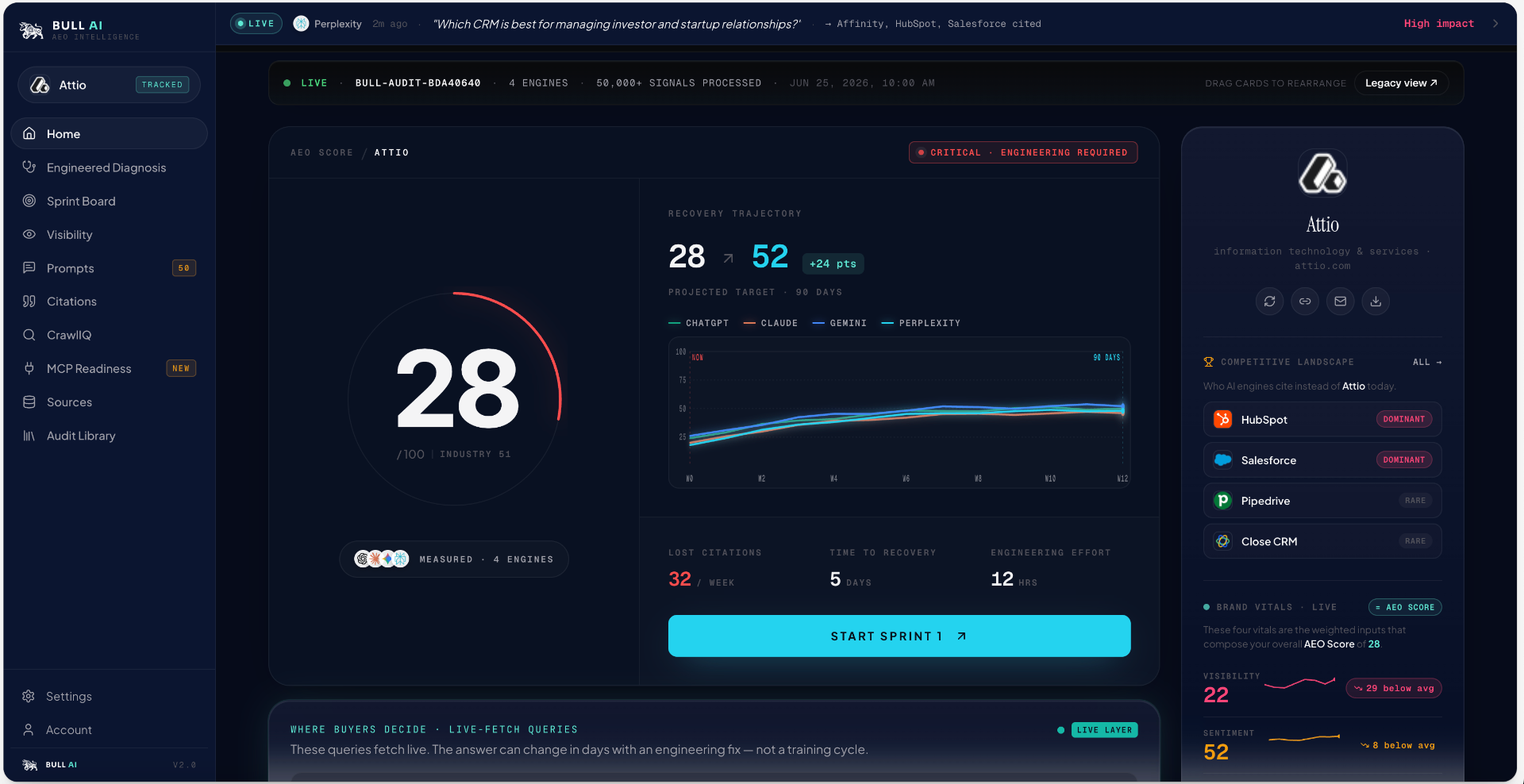Open the Home page in sidebar
The image size is (1524, 784).
(109, 133)
